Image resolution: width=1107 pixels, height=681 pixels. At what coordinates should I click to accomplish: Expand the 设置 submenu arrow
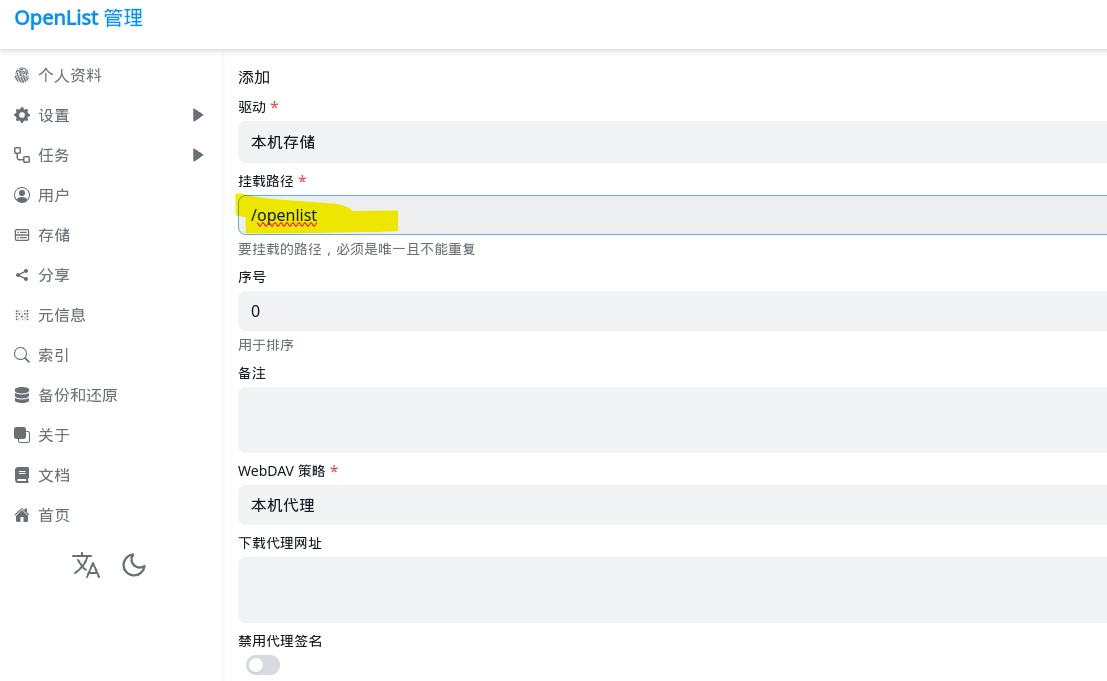click(198, 115)
